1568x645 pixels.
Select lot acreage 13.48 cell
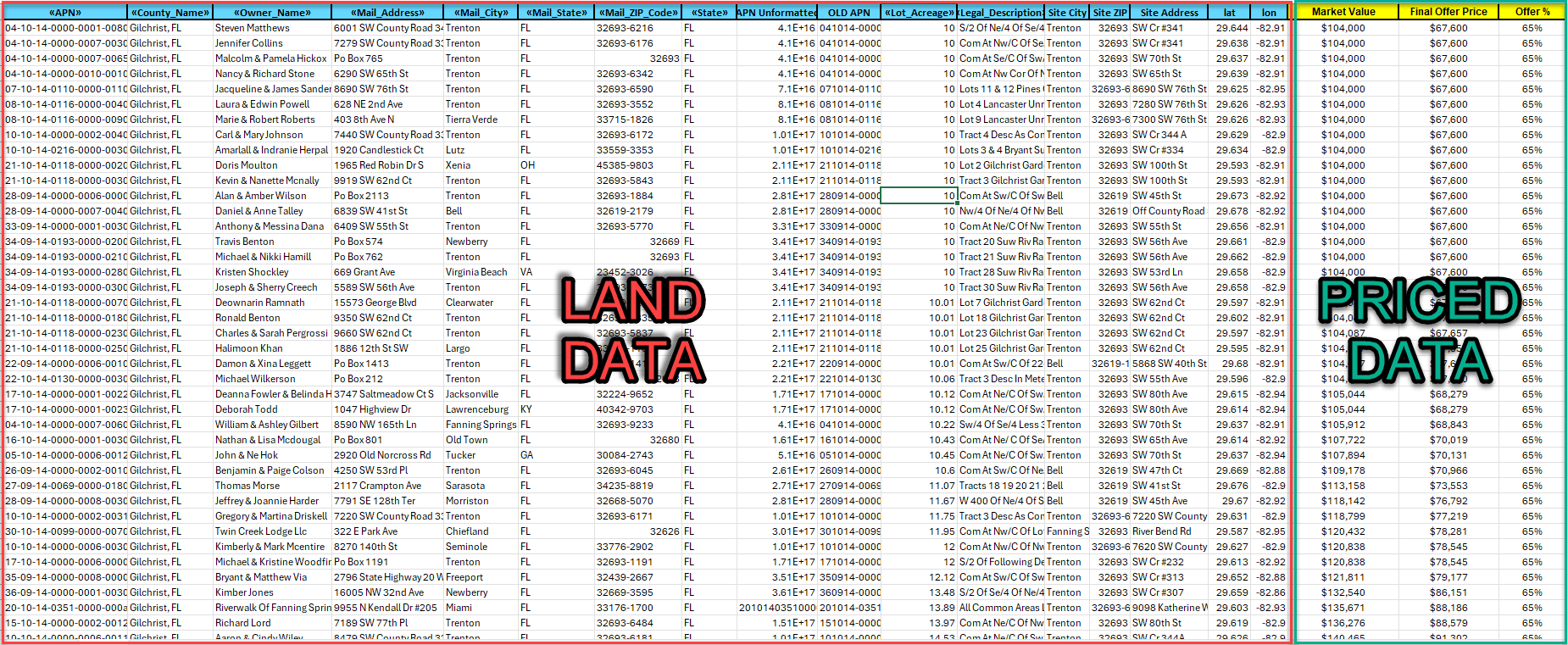click(x=919, y=592)
